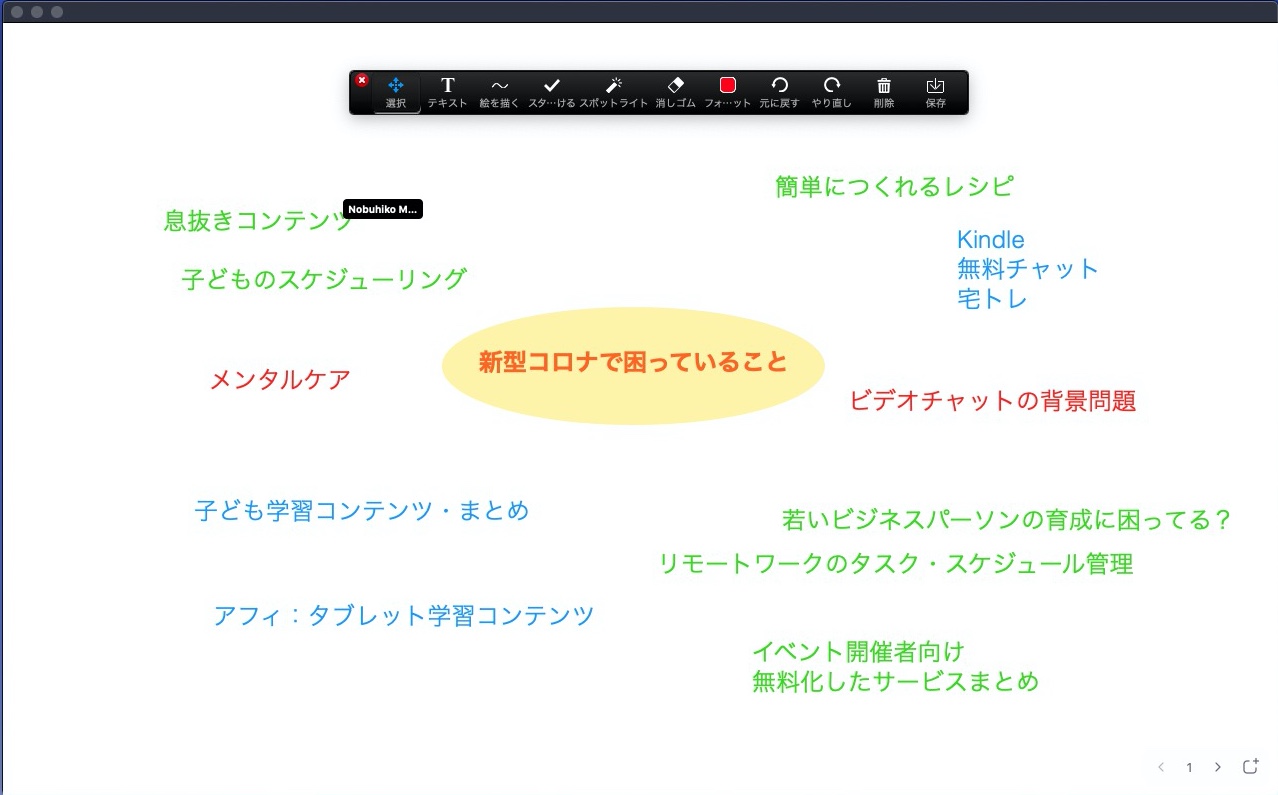Pick the 絵を描く draw tool
The height and width of the screenshot is (795, 1278).
499,92
